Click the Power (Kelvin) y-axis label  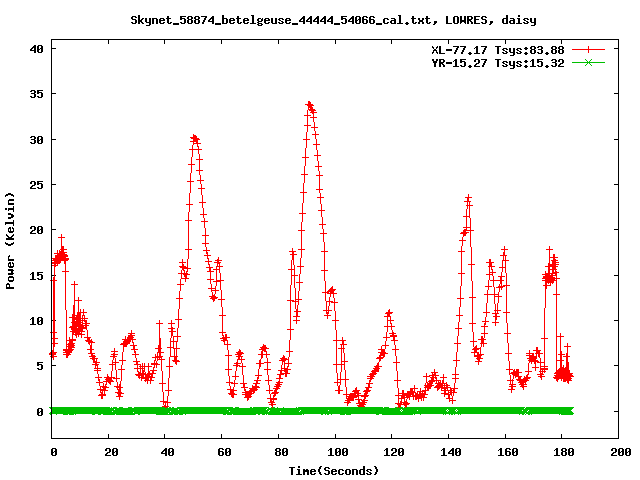10,241
